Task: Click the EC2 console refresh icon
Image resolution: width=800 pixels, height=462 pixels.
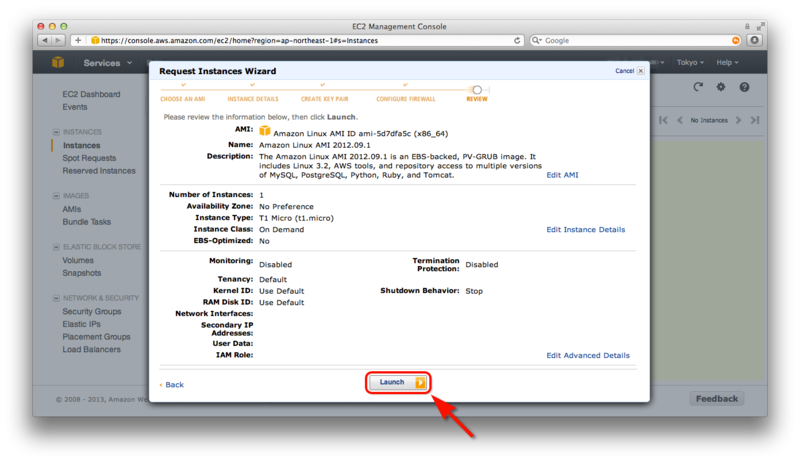Action: pyautogui.click(x=698, y=87)
